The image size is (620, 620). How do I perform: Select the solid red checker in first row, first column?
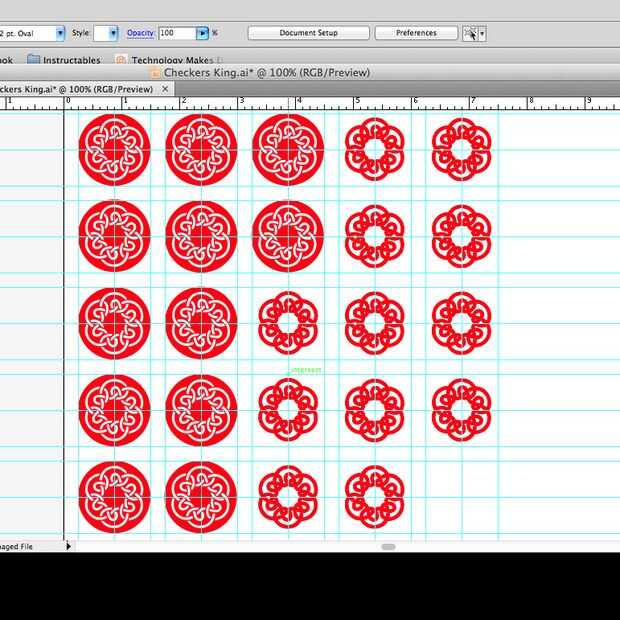114,149
